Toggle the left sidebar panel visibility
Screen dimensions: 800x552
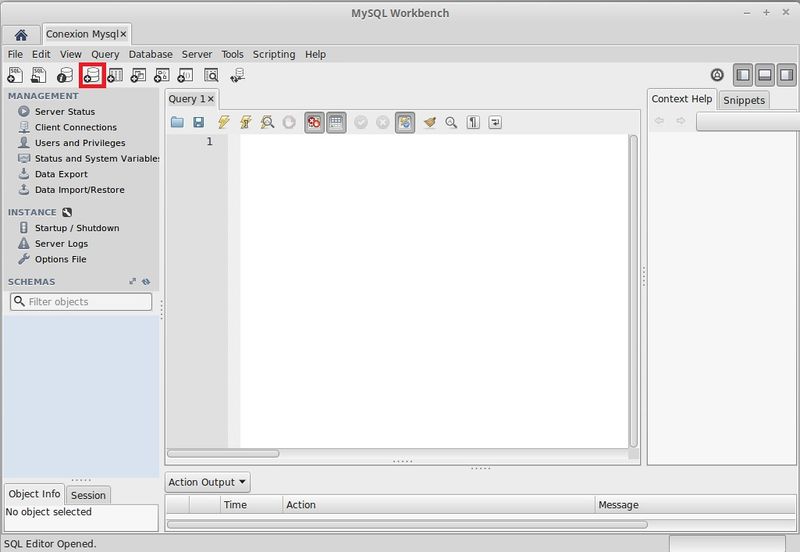click(743, 75)
